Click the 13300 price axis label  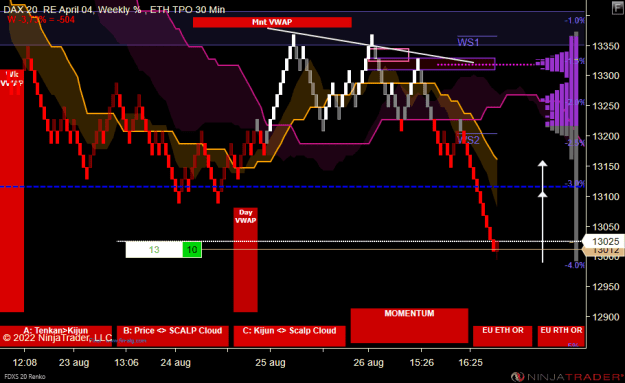[x=605, y=76]
